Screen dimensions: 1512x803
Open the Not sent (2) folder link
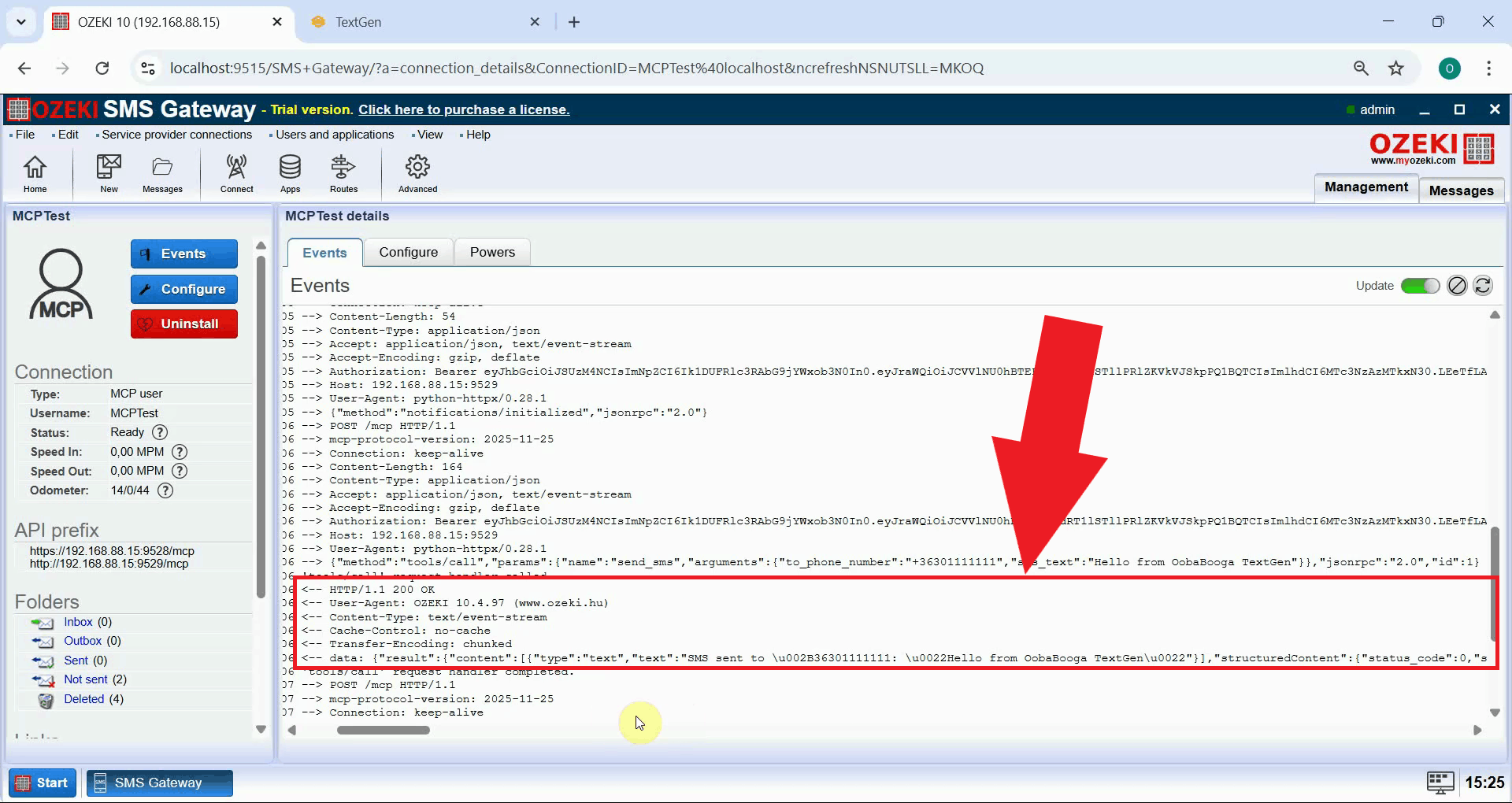coord(95,679)
